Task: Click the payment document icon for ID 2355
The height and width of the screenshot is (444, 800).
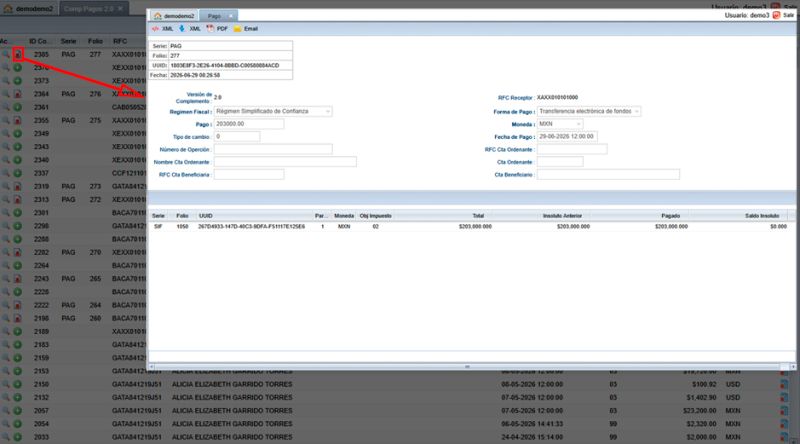Action: click(x=18, y=120)
